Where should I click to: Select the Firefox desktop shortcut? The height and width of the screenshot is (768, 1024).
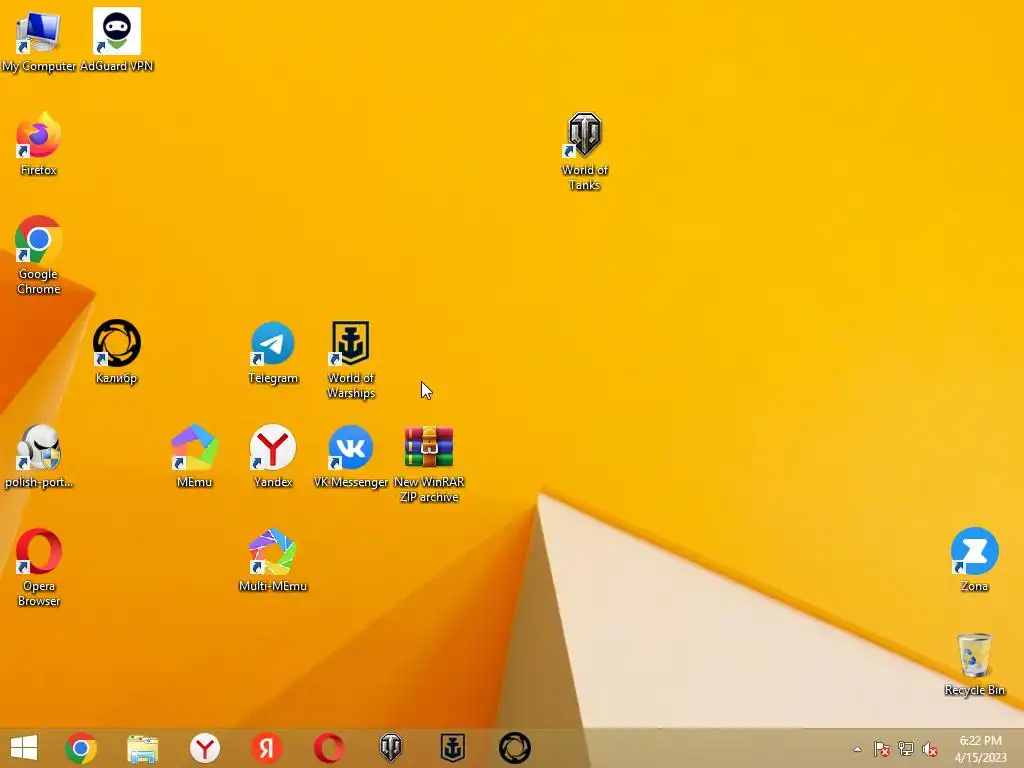coord(39,144)
